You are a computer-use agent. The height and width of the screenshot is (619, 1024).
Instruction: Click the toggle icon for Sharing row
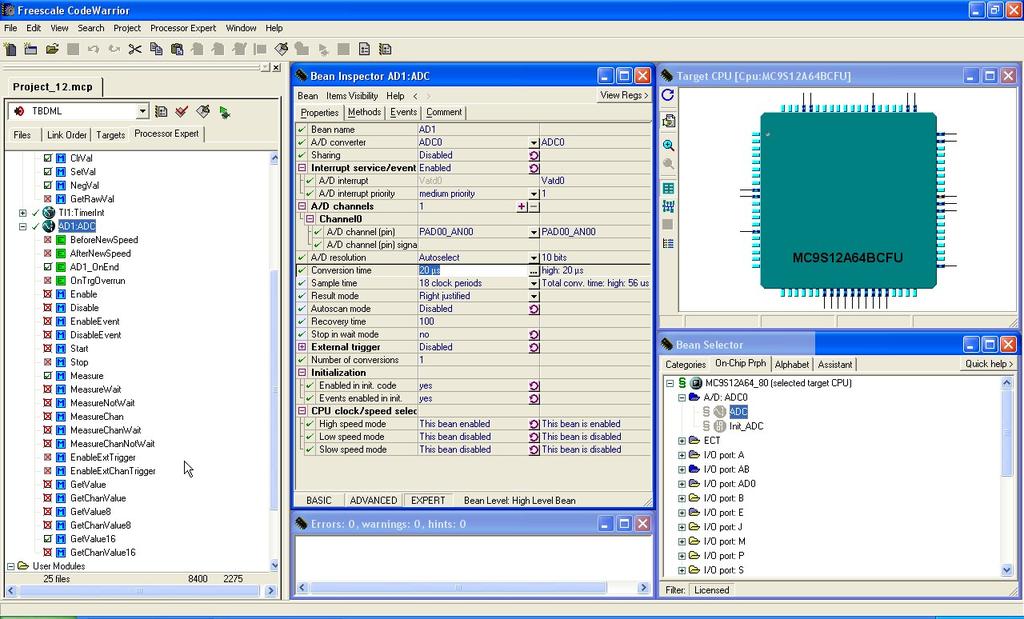[534, 155]
